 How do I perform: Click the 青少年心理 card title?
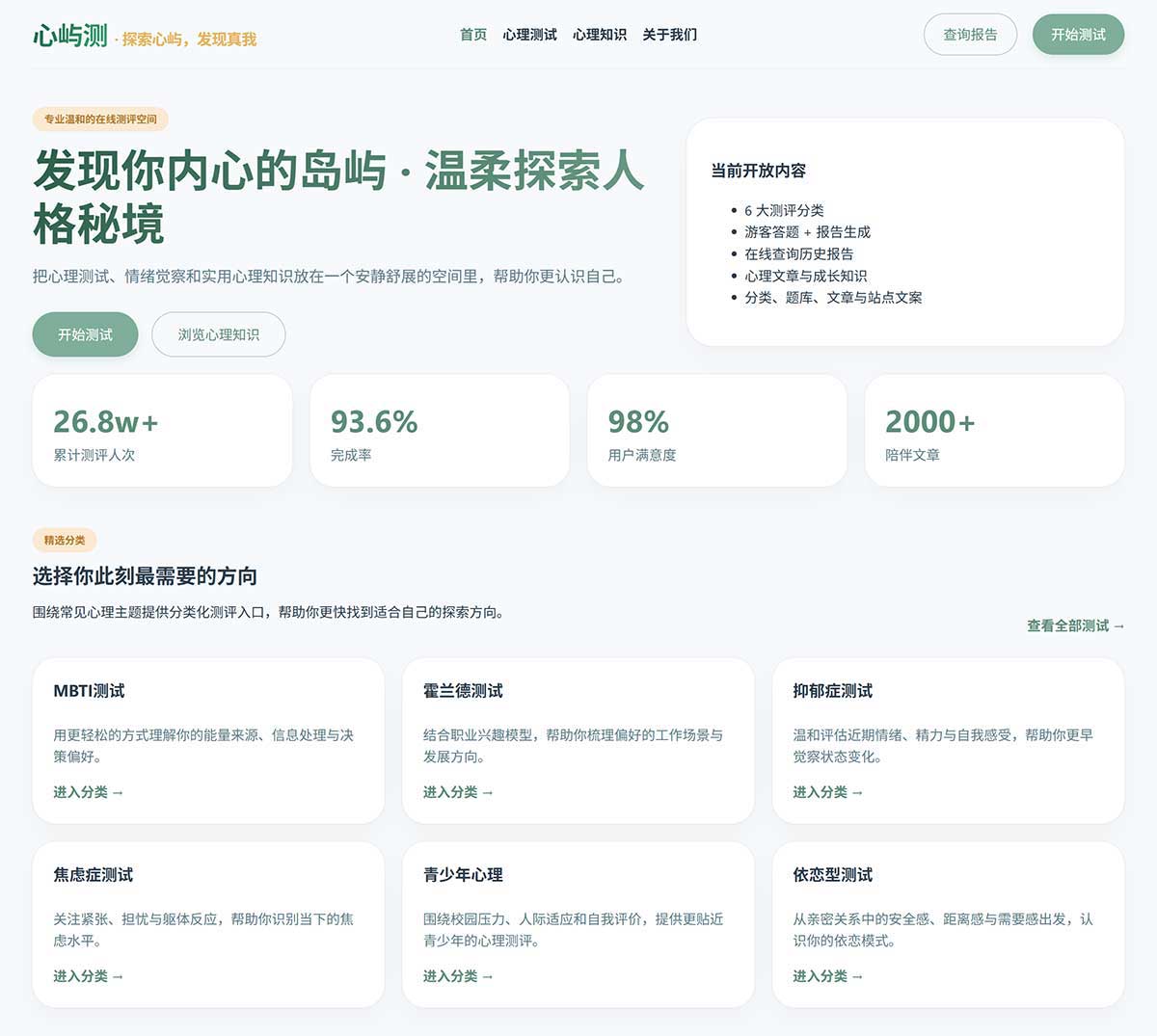pos(463,875)
